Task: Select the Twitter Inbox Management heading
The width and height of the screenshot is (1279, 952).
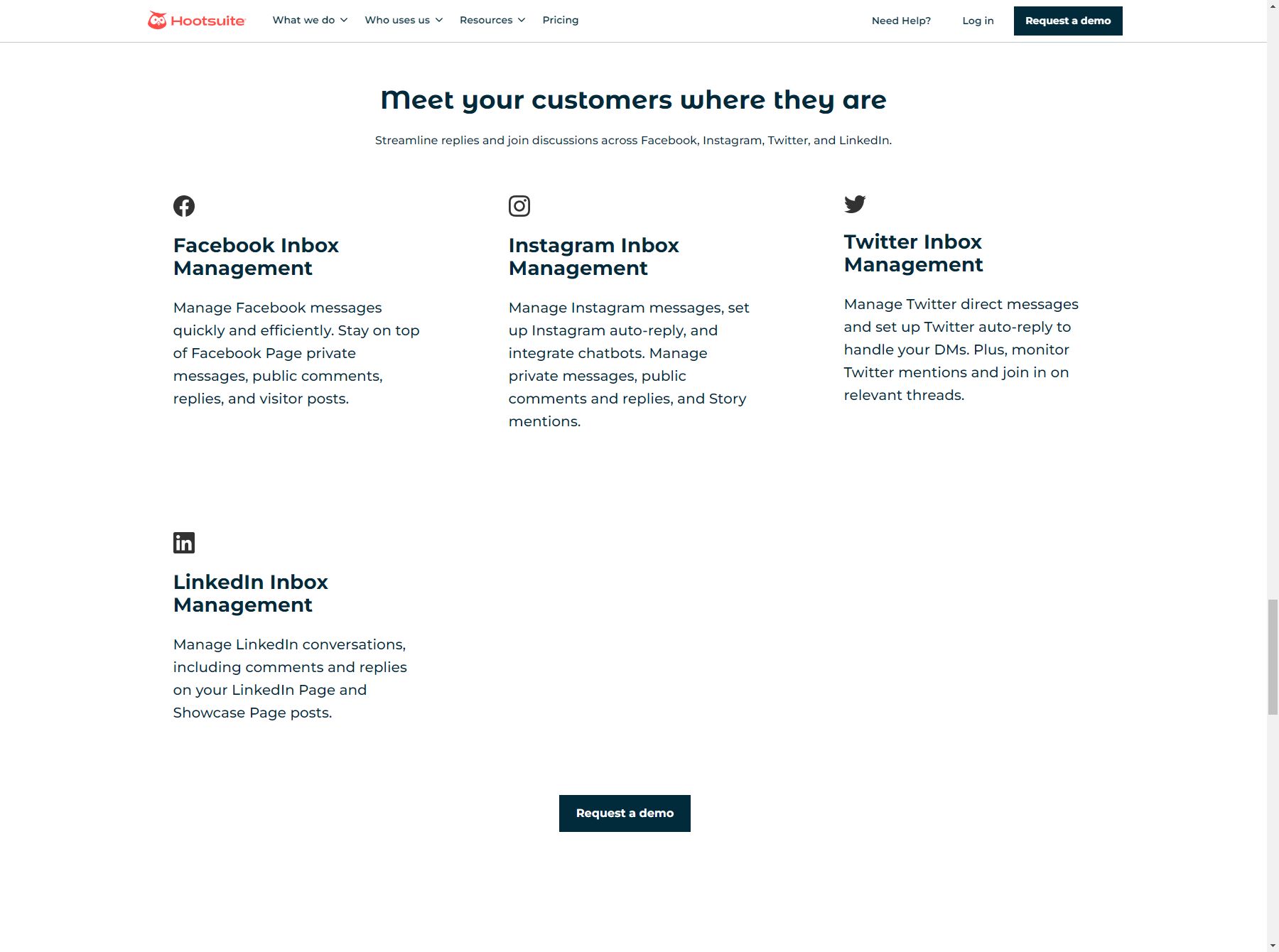Action: (x=913, y=253)
